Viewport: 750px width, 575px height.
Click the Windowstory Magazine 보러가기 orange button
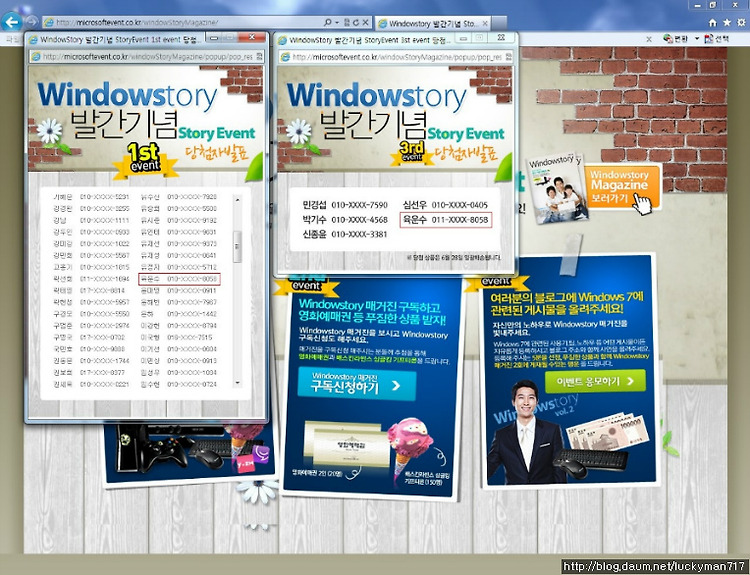pyautogui.click(x=622, y=186)
